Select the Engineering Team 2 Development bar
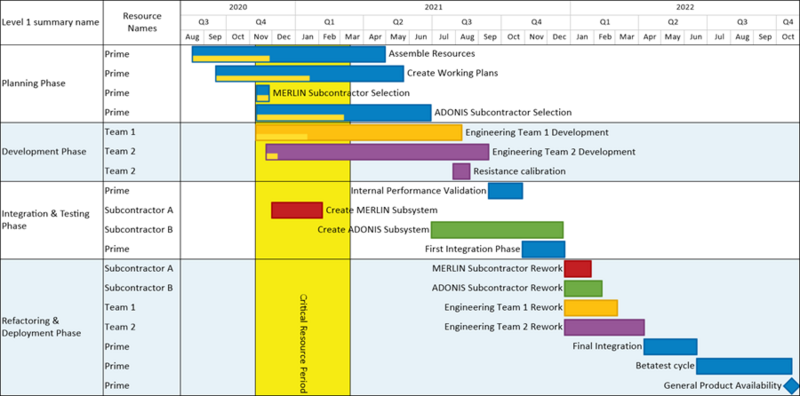Screen dimensions: 800x396 pos(377,152)
